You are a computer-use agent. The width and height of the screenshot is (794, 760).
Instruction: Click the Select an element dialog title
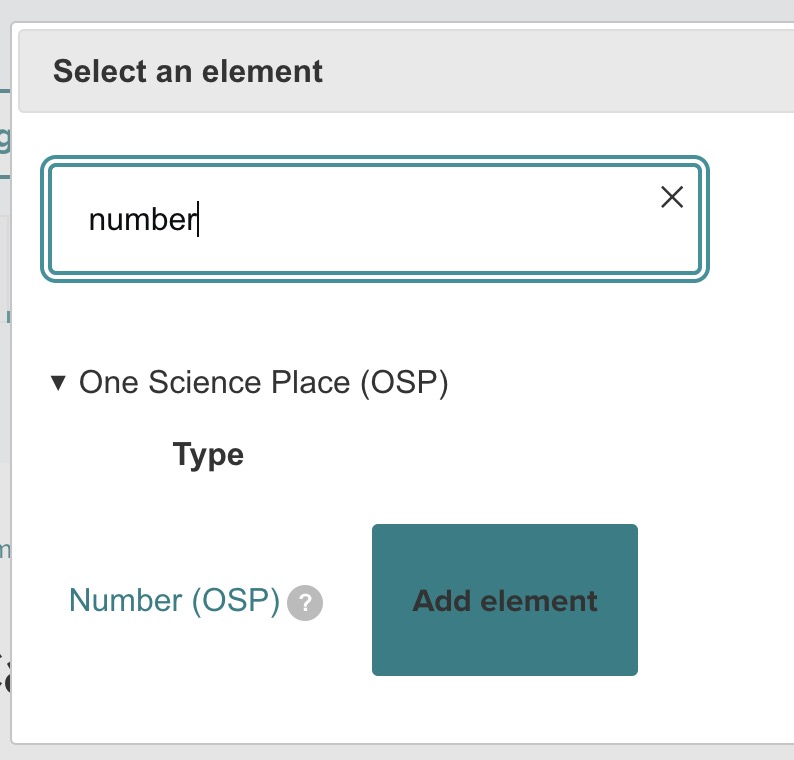coord(188,71)
